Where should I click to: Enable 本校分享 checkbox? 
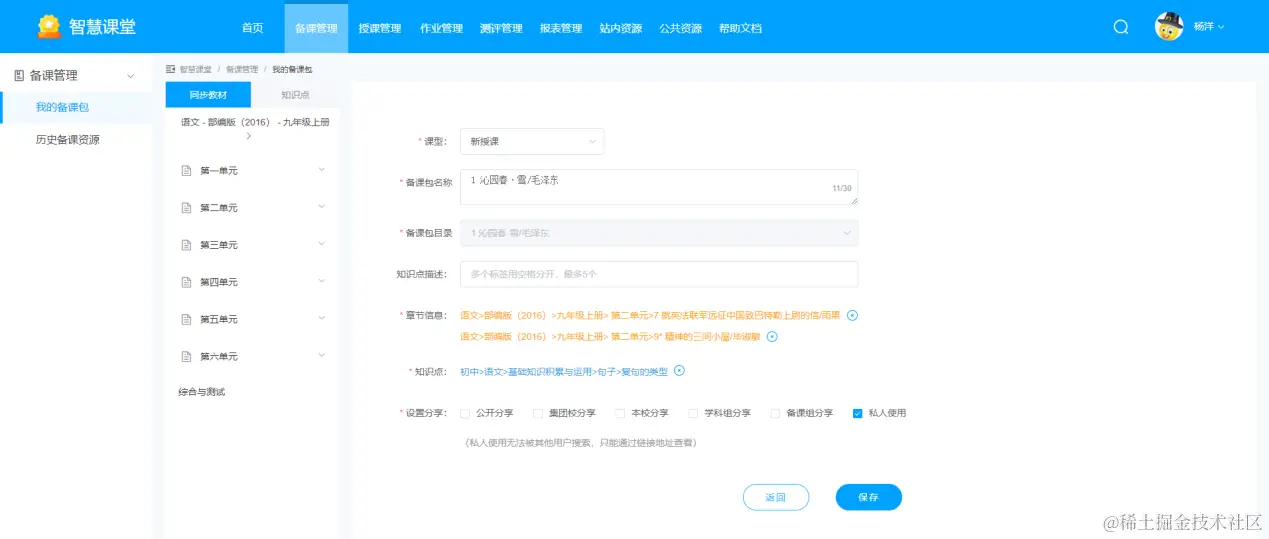click(x=620, y=413)
